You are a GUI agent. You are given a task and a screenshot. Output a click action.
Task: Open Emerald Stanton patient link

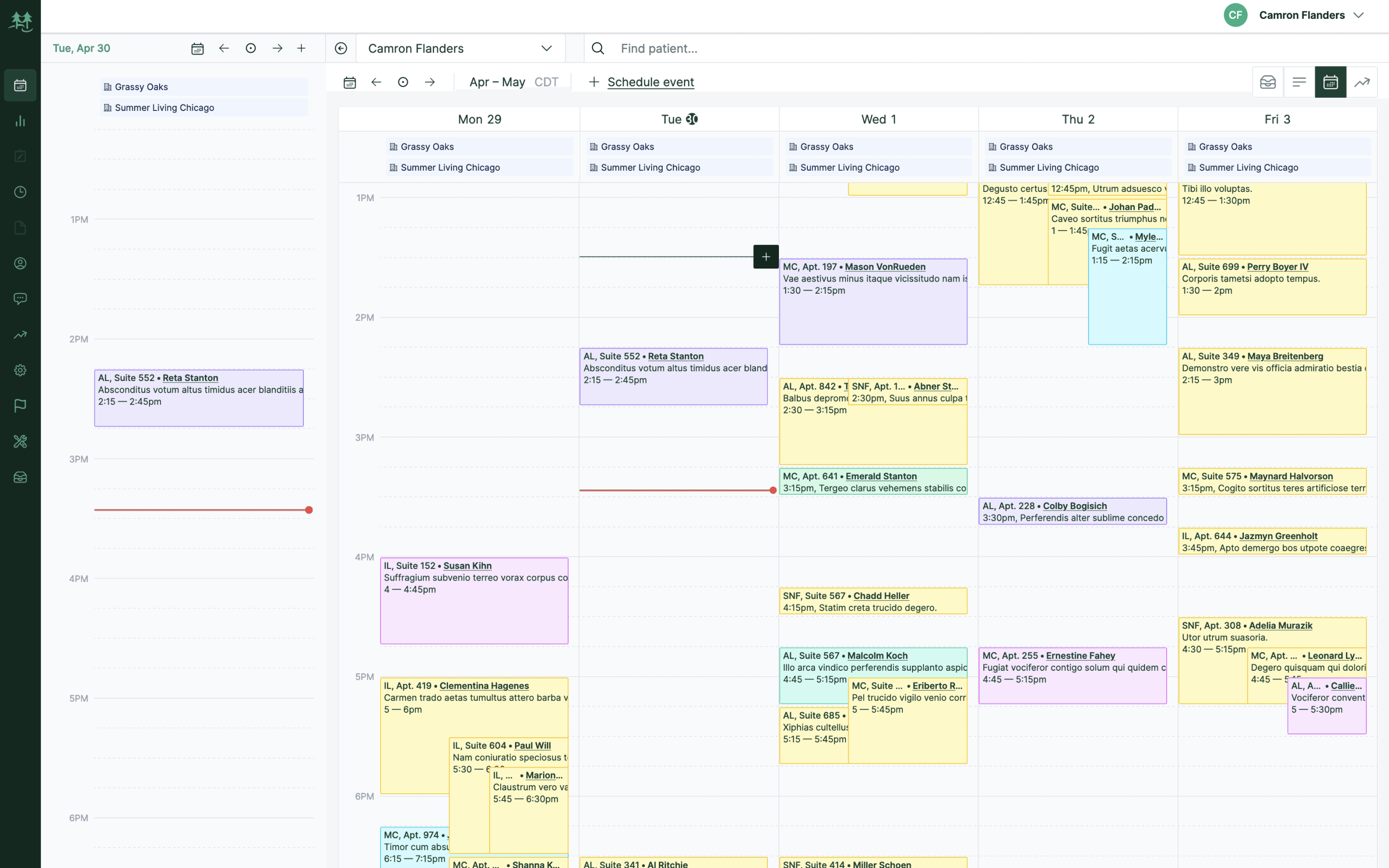tap(881, 476)
